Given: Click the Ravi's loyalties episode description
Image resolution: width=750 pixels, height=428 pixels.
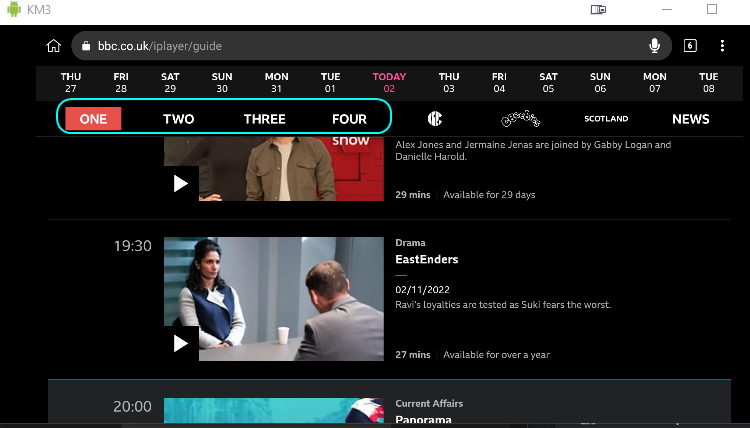Looking at the screenshot, I should [503, 305].
